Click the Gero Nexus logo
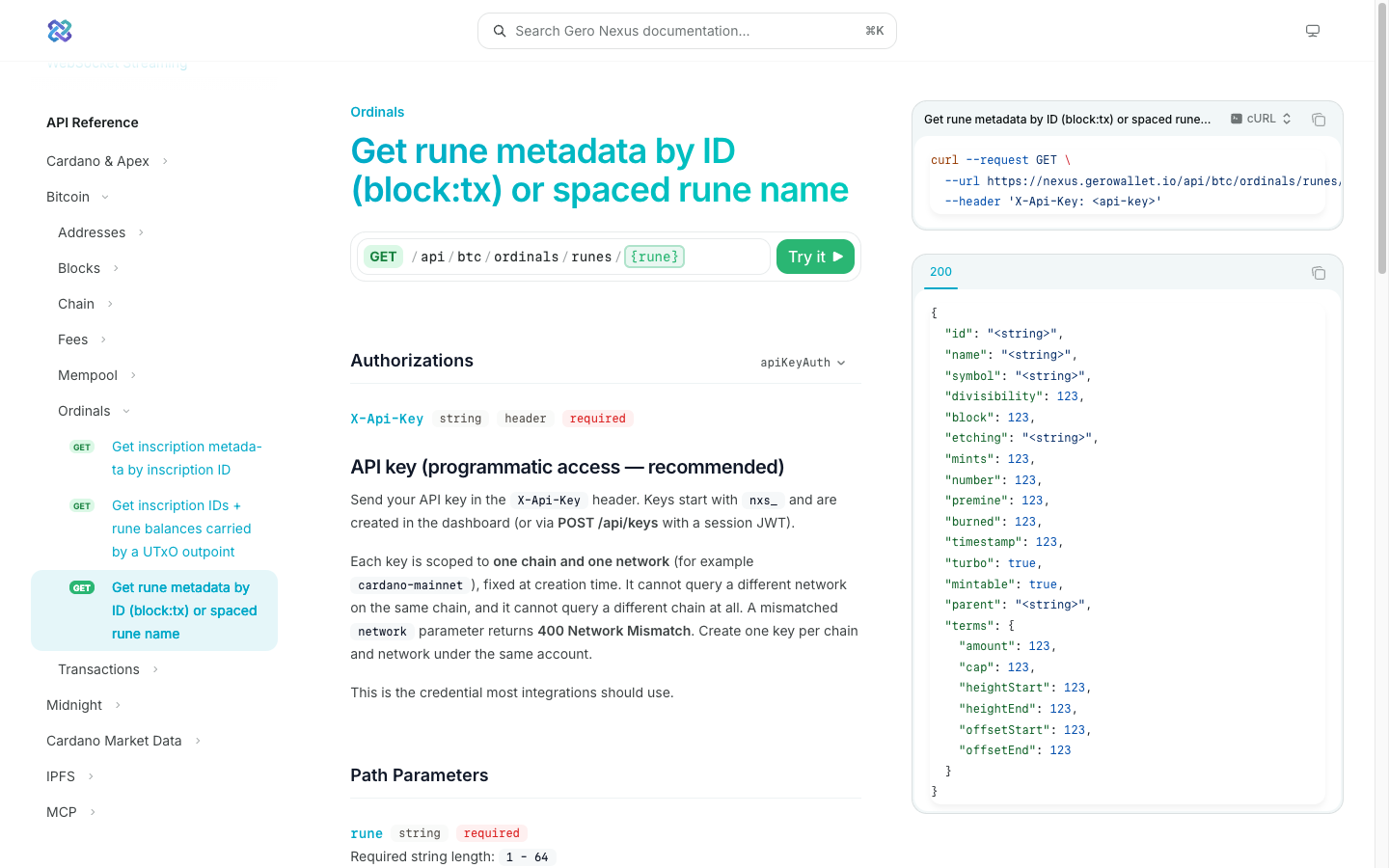 [60, 31]
